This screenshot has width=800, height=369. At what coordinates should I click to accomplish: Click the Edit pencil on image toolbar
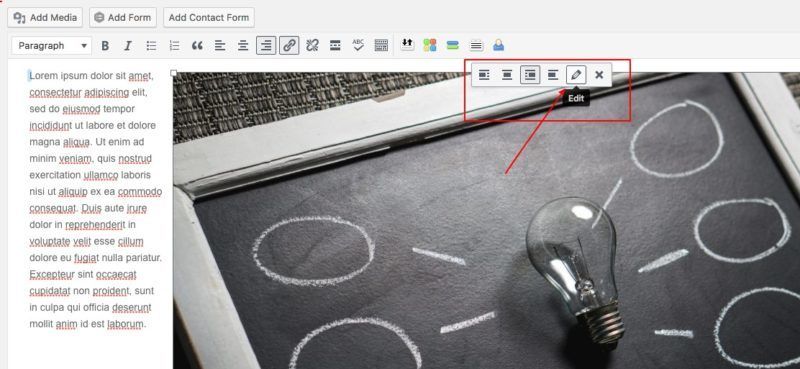click(576, 75)
